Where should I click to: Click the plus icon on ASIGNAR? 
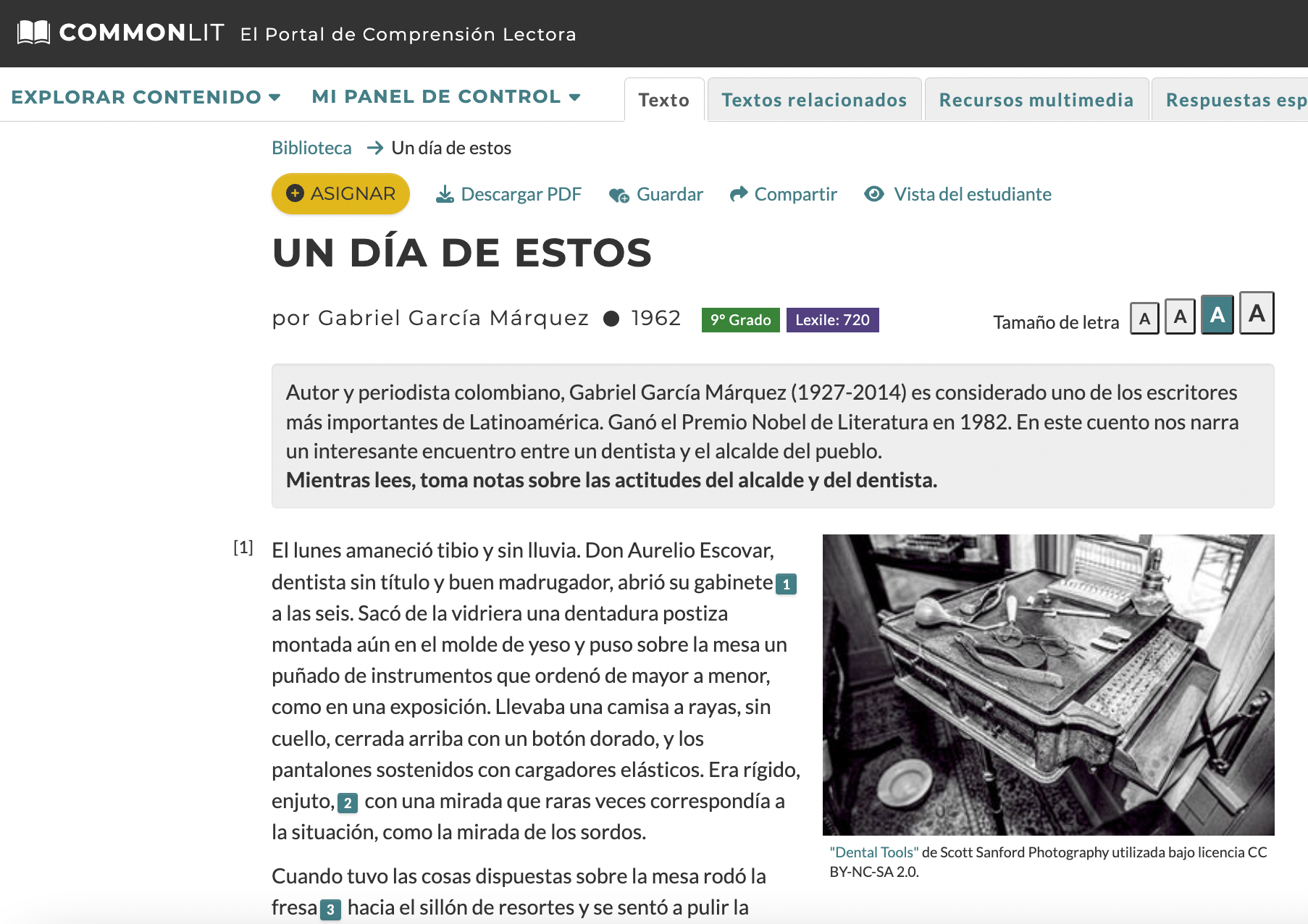coord(295,193)
